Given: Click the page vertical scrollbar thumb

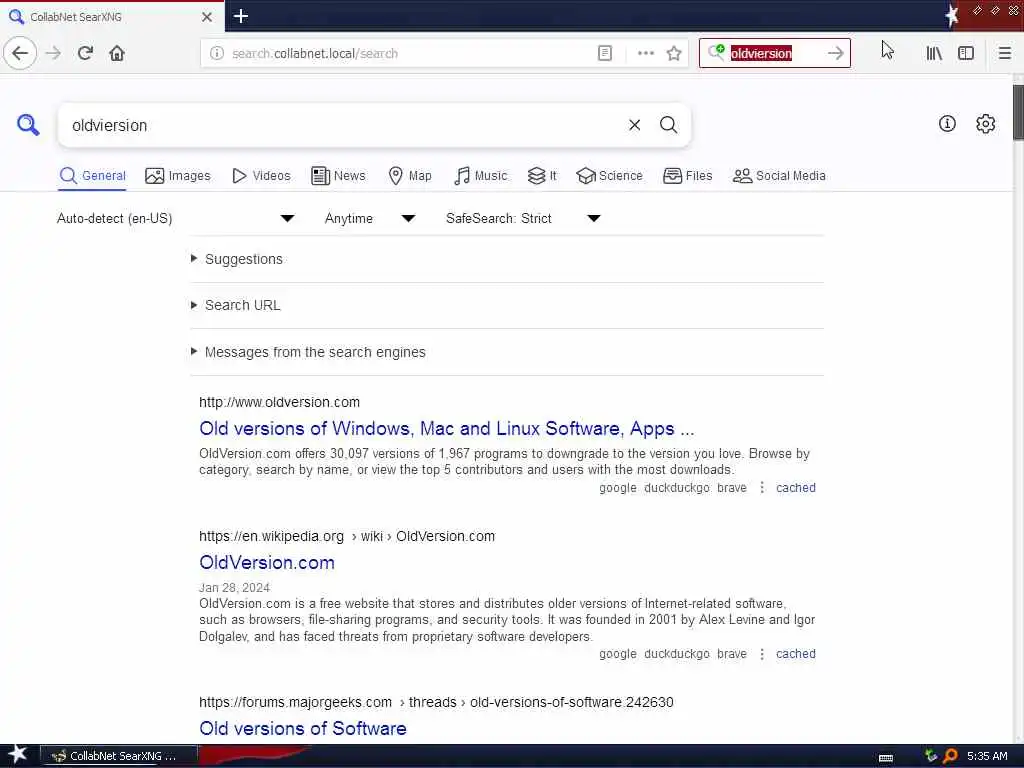Looking at the screenshot, I should (x=1017, y=112).
